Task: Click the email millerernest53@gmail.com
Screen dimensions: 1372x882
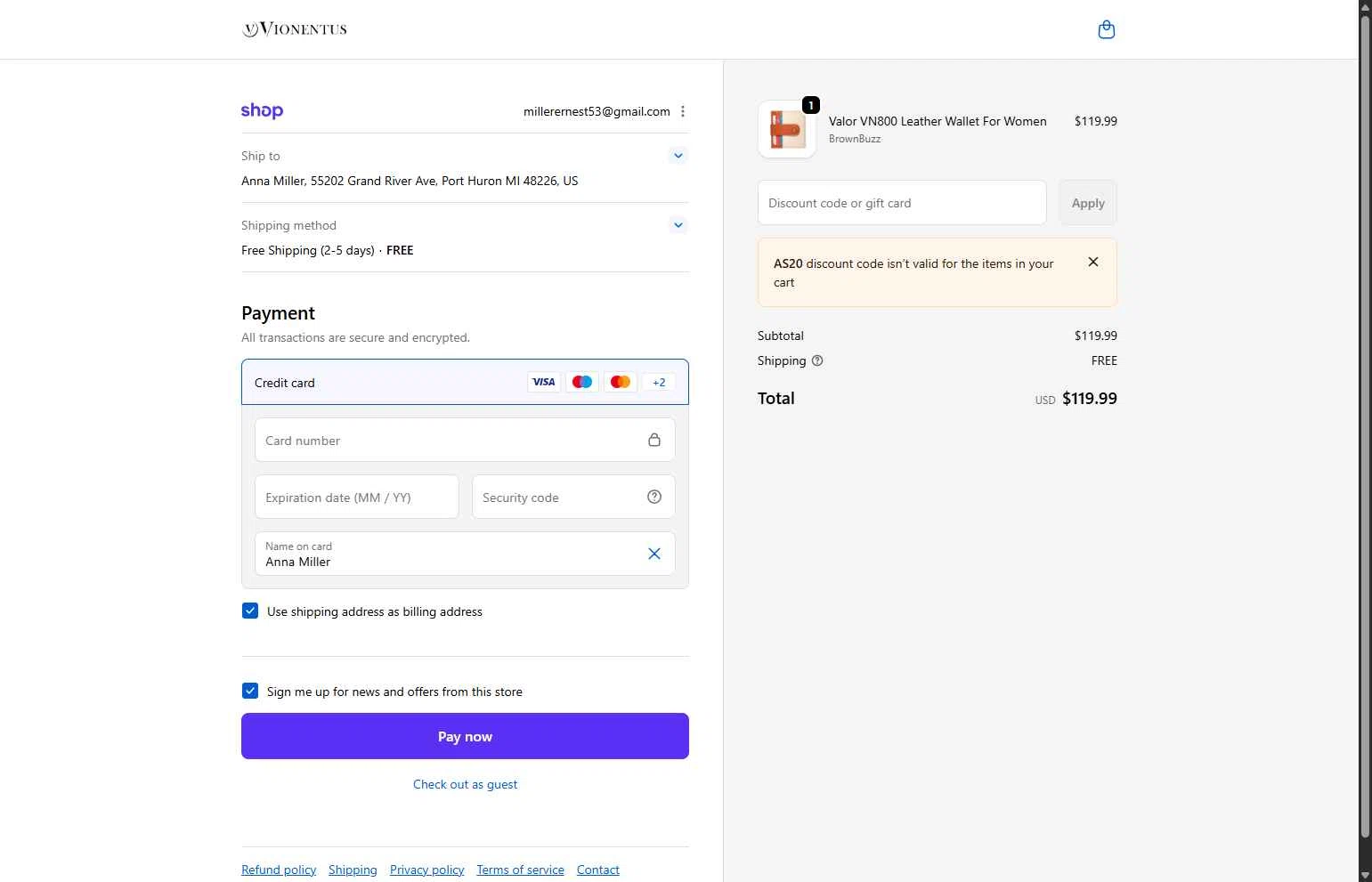Action: [597, 111]
